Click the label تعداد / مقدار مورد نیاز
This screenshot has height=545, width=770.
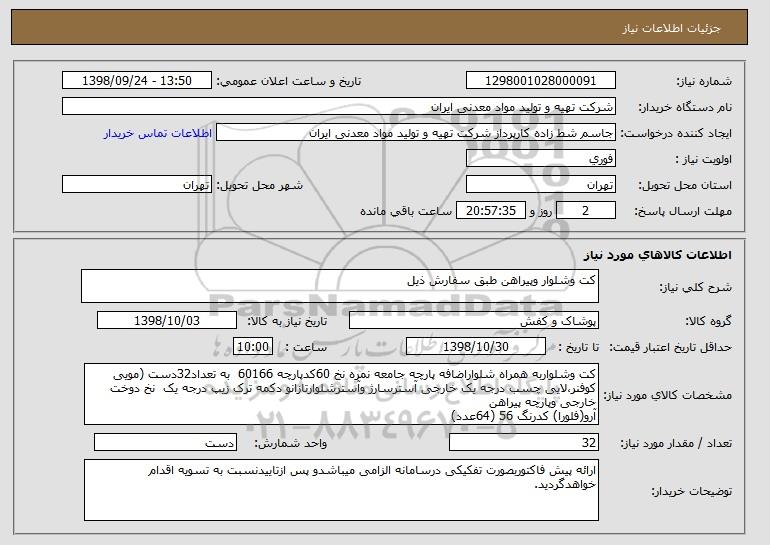(676, 443)
